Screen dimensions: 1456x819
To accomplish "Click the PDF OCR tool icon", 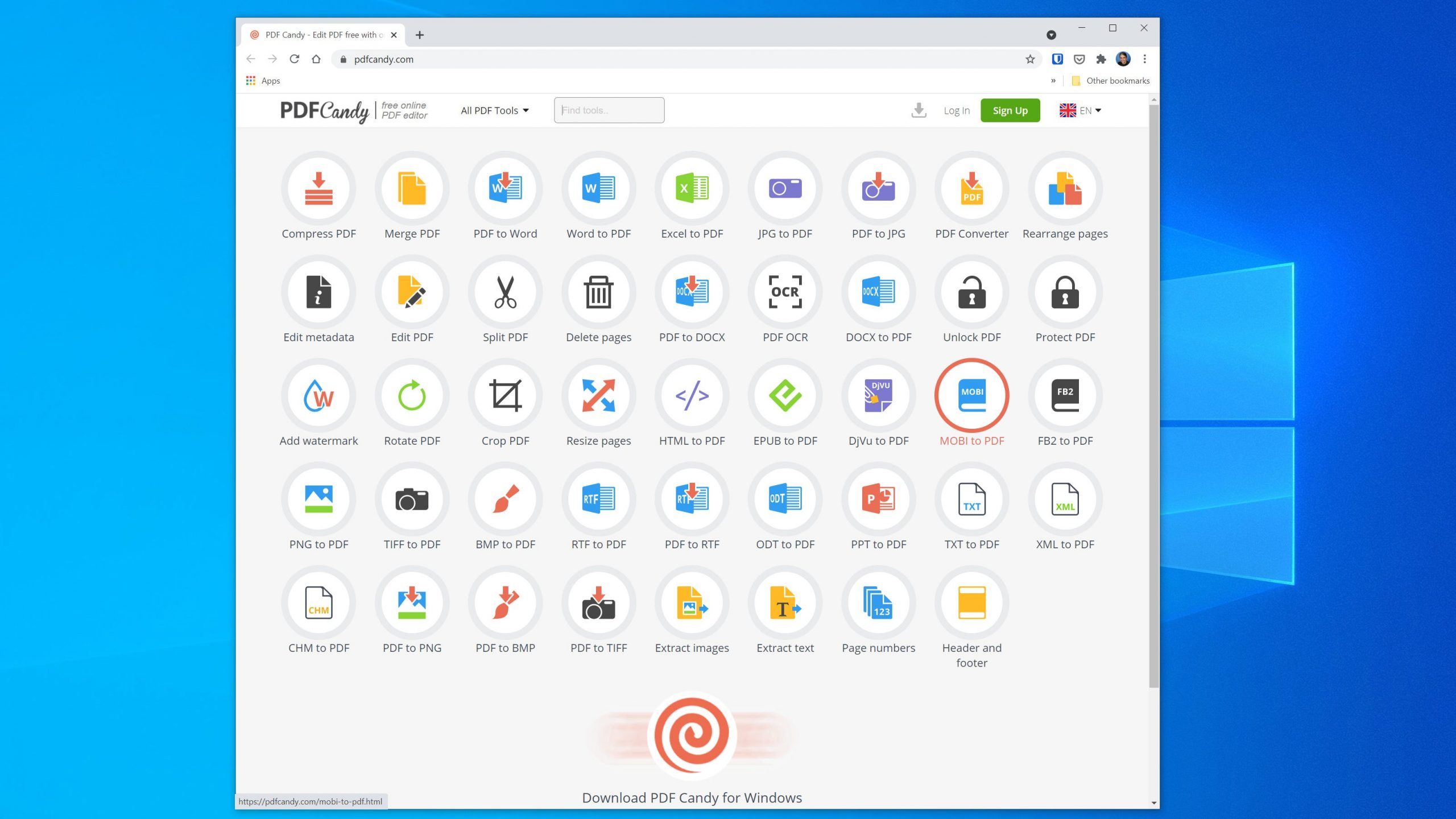I will tap(785, 292).
